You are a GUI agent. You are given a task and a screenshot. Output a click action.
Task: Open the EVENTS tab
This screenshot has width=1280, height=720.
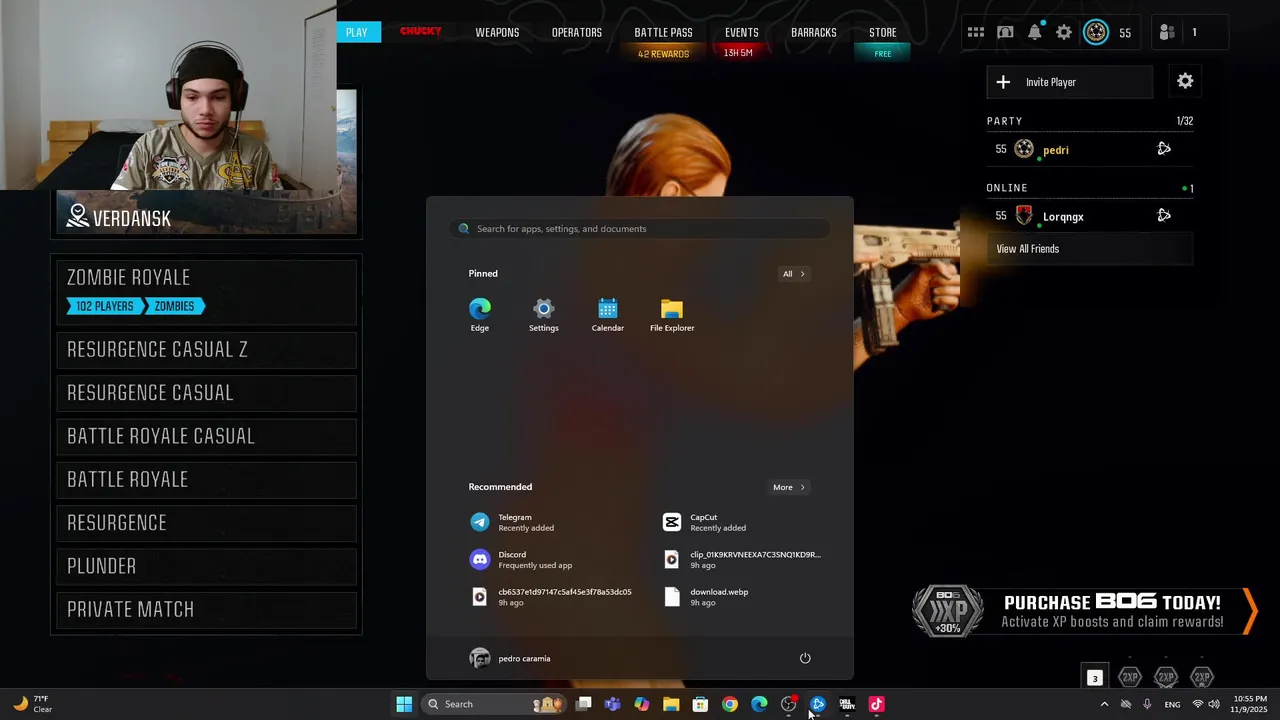click(x=741, y=33)
